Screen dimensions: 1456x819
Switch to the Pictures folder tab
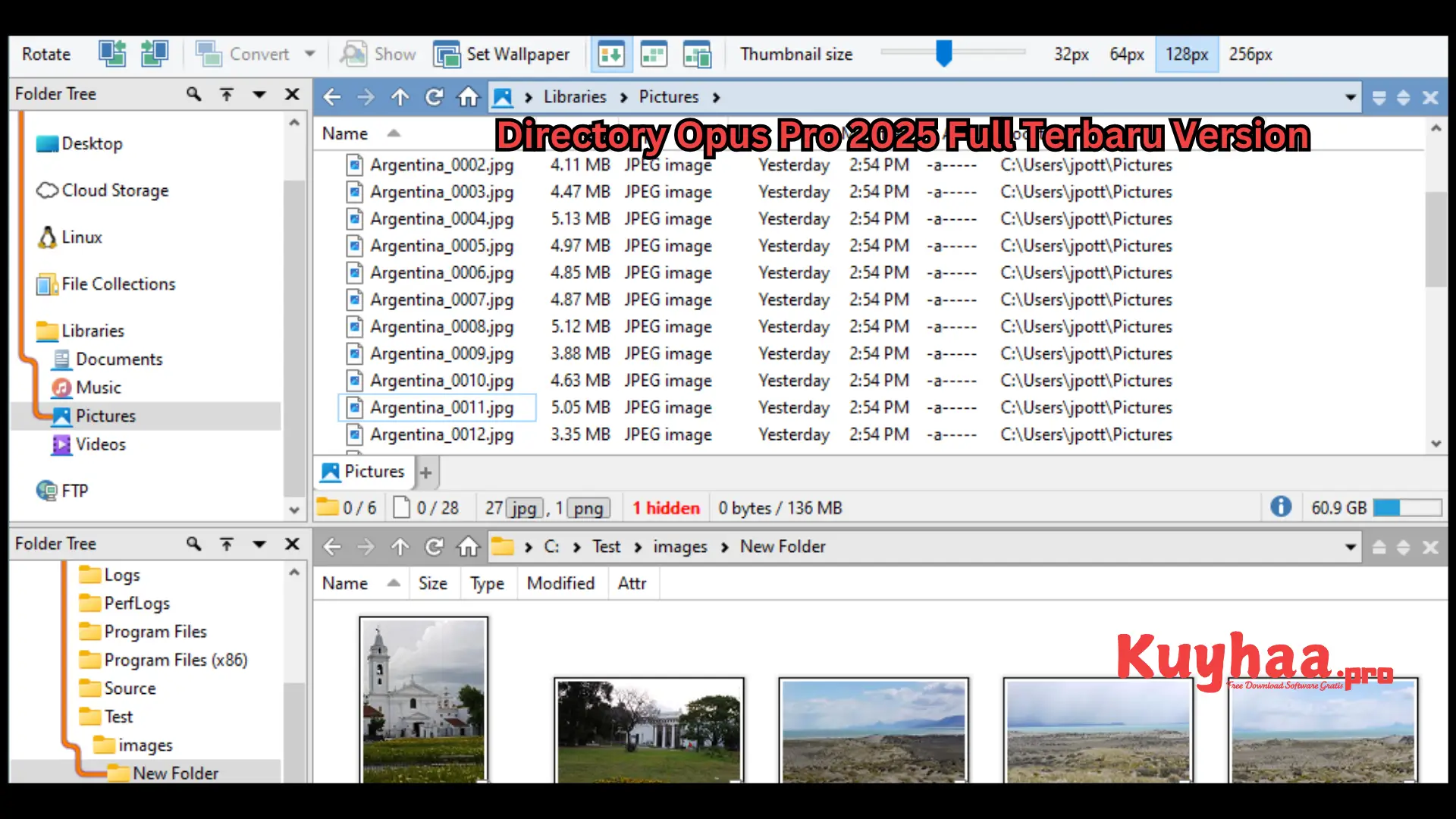coord(372,472)
